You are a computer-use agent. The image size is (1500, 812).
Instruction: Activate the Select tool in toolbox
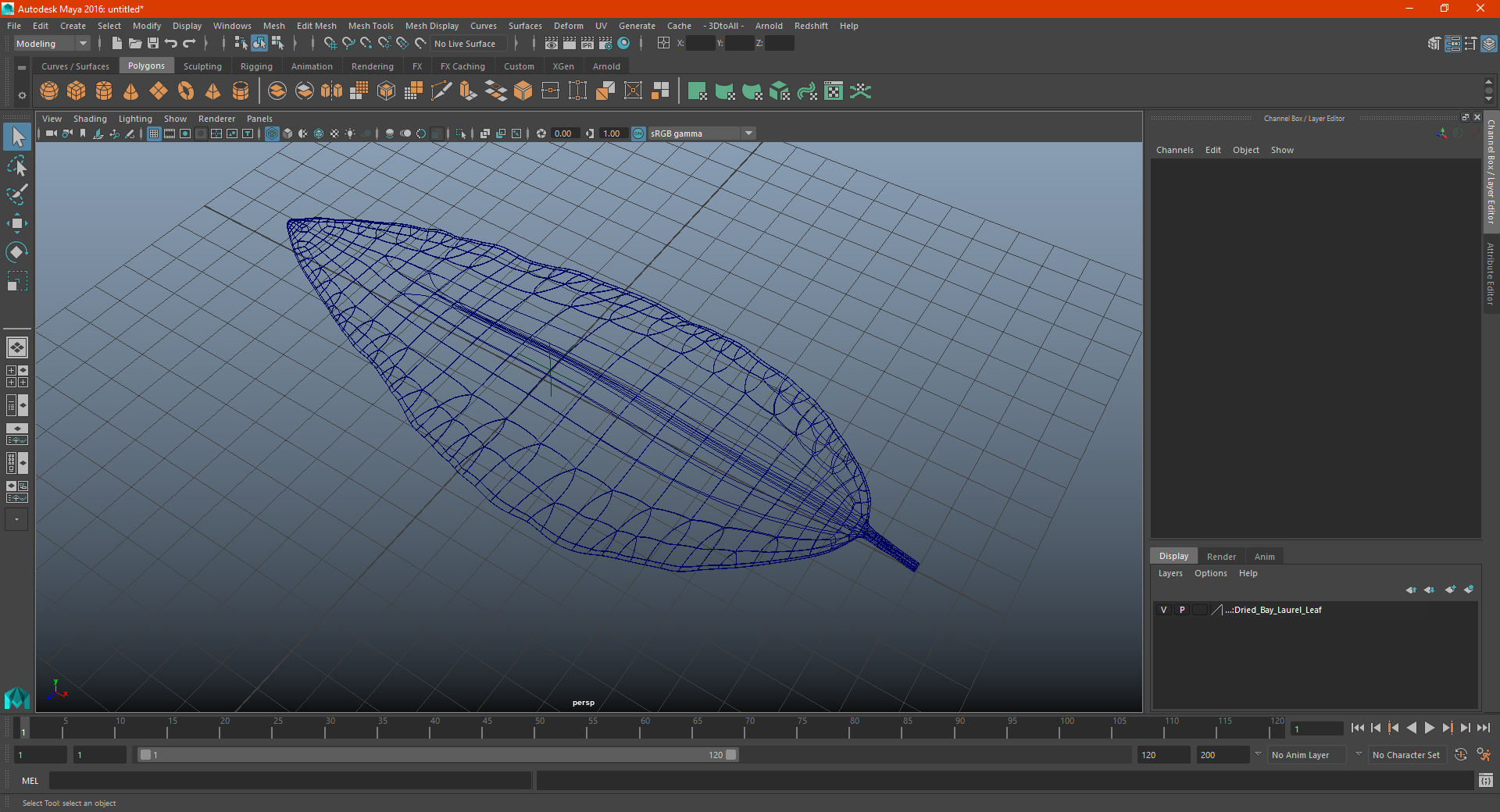pos(17,137)
